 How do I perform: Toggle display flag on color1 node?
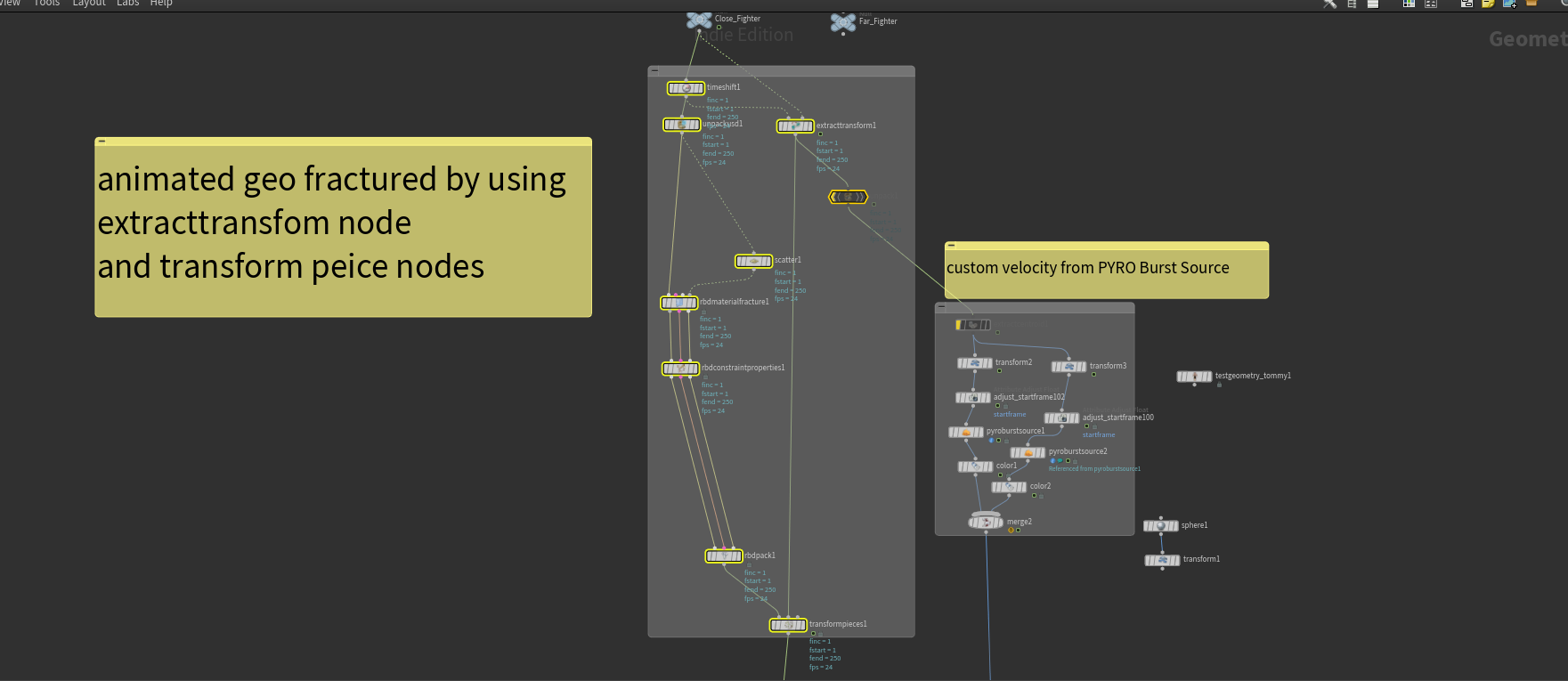(x=990, y=466)
